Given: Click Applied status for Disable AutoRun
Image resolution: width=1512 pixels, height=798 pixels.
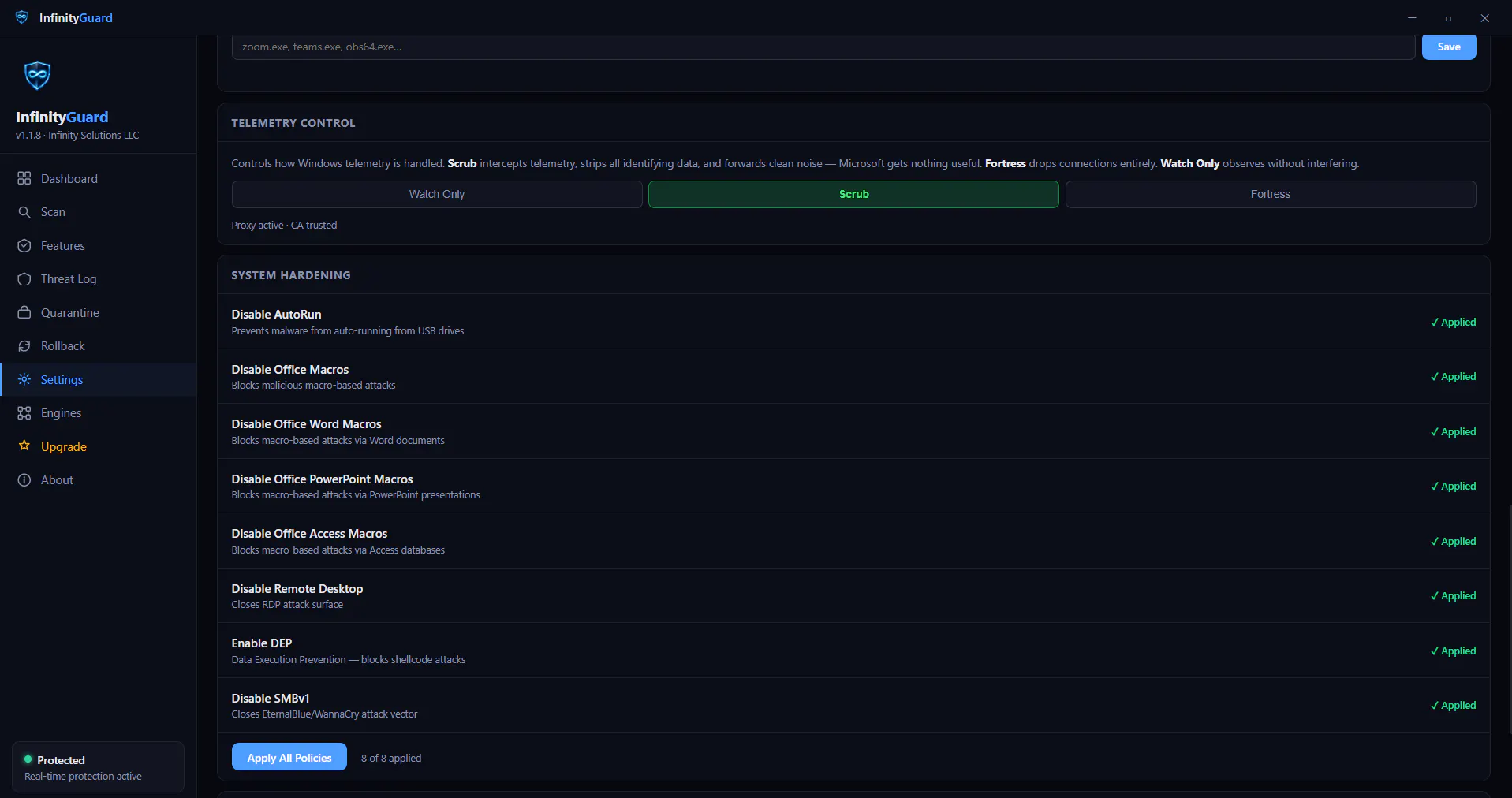Looking at the screenshot, I should 1453,322.
